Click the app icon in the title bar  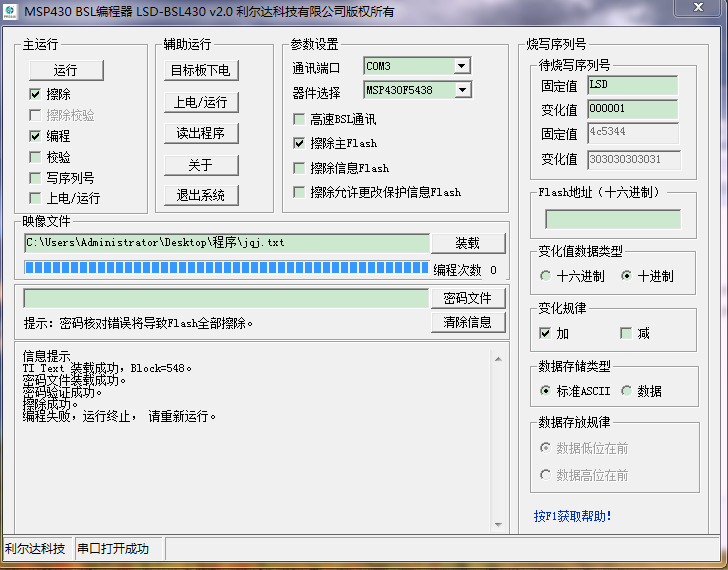point(10,11)
